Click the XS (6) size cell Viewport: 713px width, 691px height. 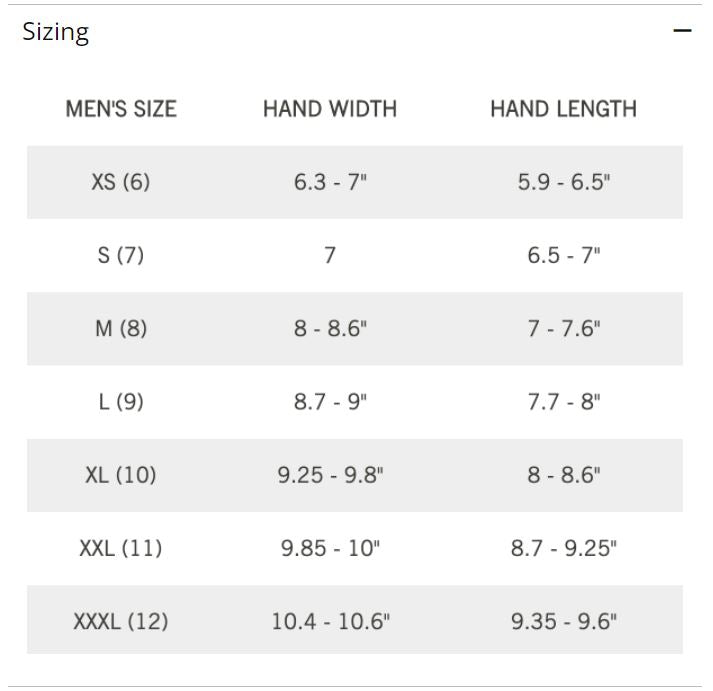click(121, 182)
